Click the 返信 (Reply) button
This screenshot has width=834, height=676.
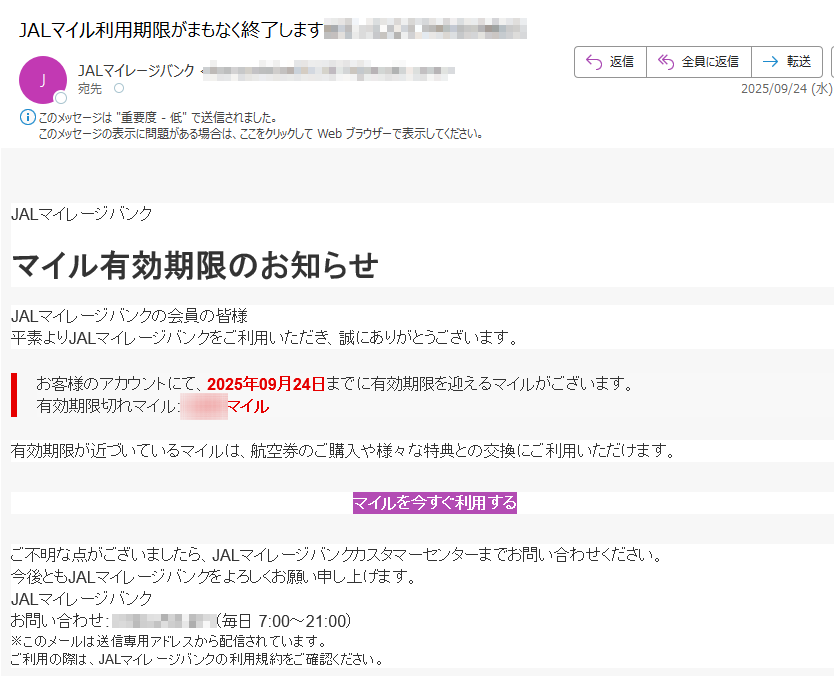(610, 62)
